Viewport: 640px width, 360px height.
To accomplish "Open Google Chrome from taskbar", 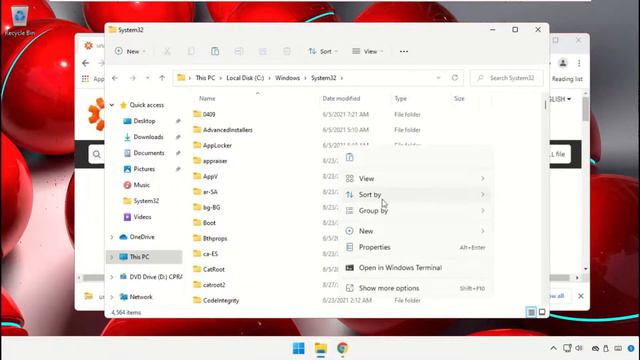I will click(342, 348).
